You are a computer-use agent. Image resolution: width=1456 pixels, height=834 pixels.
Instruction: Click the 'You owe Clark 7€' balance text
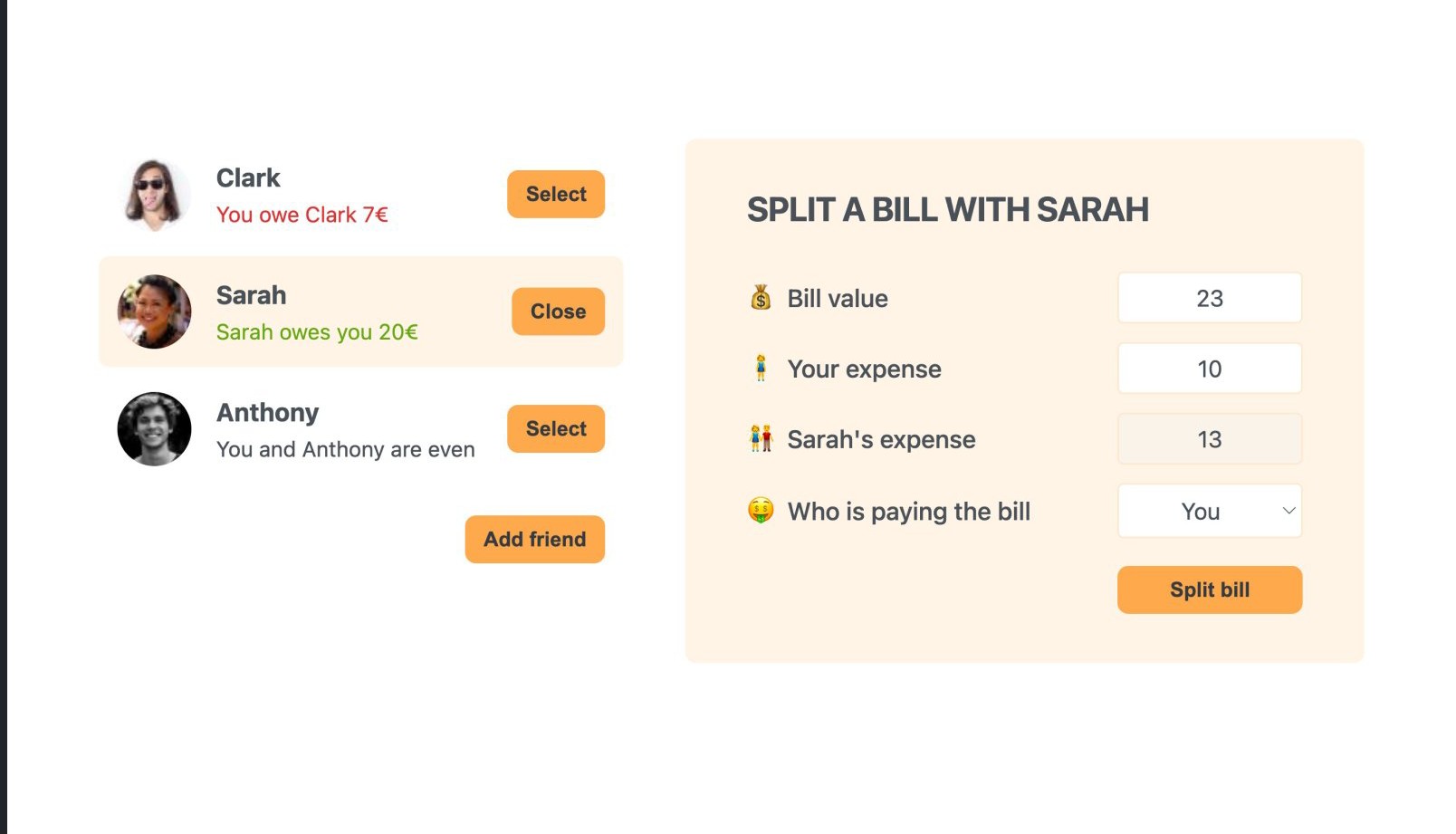point(302,215)
